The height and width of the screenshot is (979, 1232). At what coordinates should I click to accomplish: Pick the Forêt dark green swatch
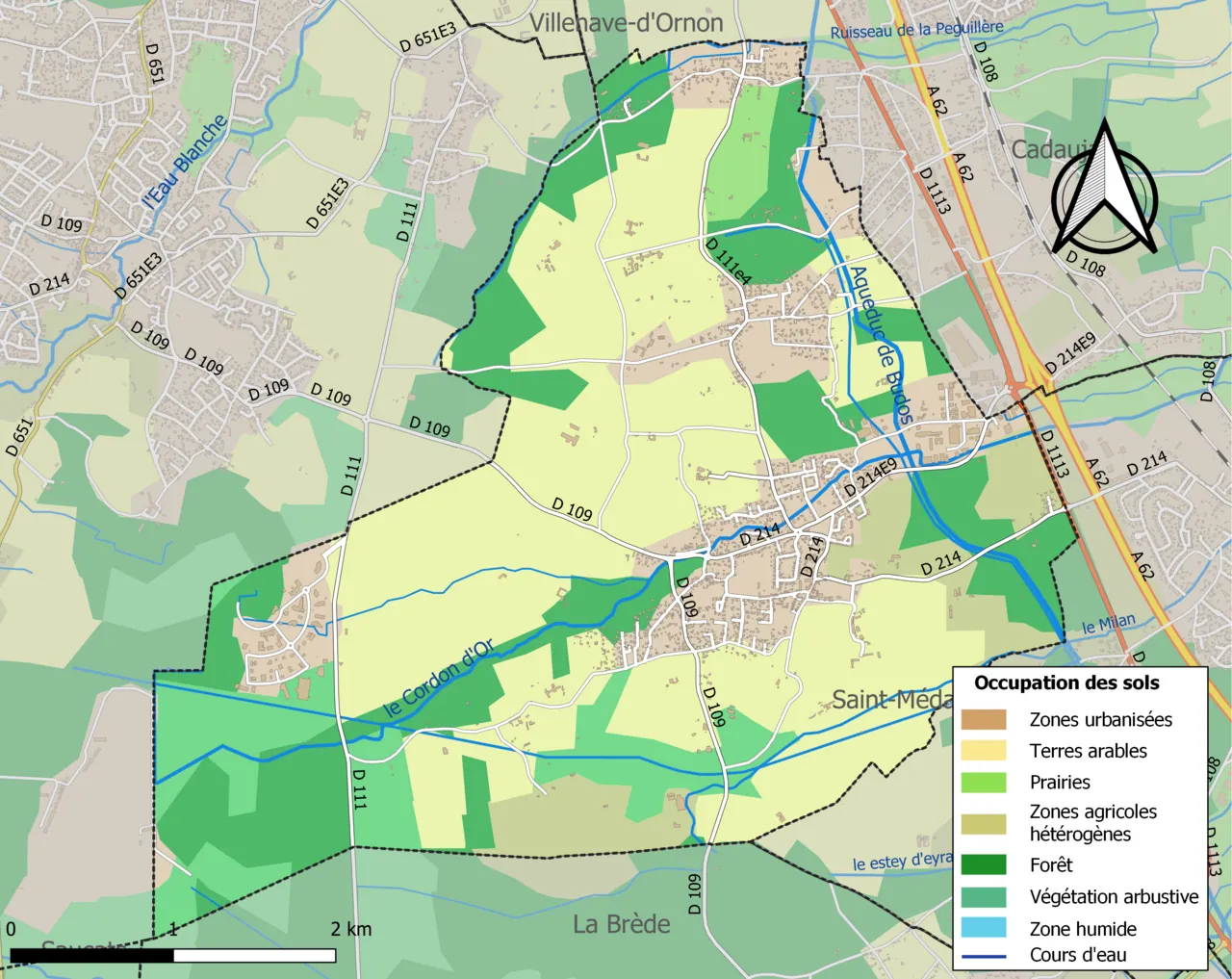tap(983, 864)
